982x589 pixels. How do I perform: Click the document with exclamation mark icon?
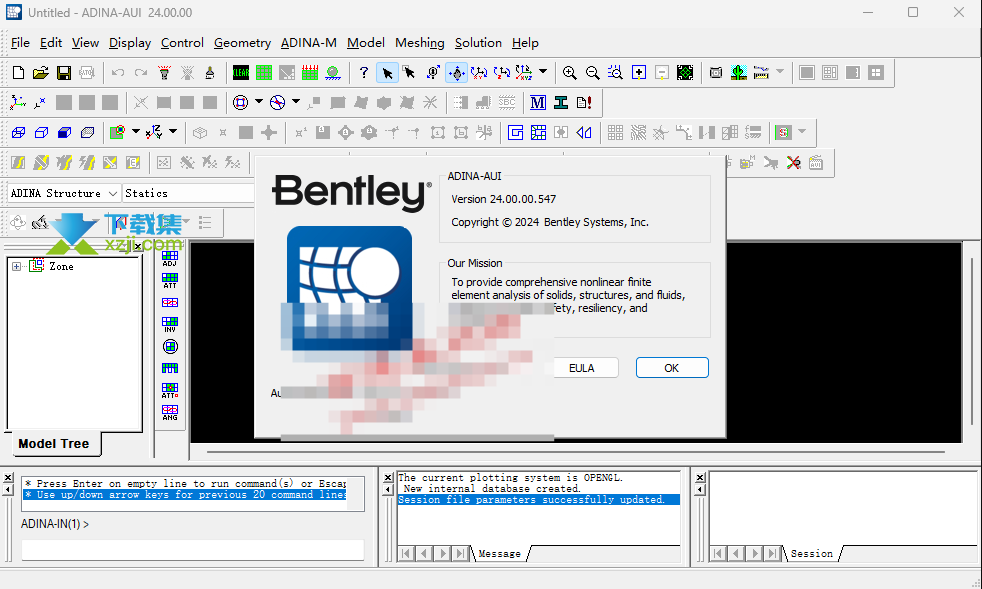pyautogui.click(x=584, y=103)
